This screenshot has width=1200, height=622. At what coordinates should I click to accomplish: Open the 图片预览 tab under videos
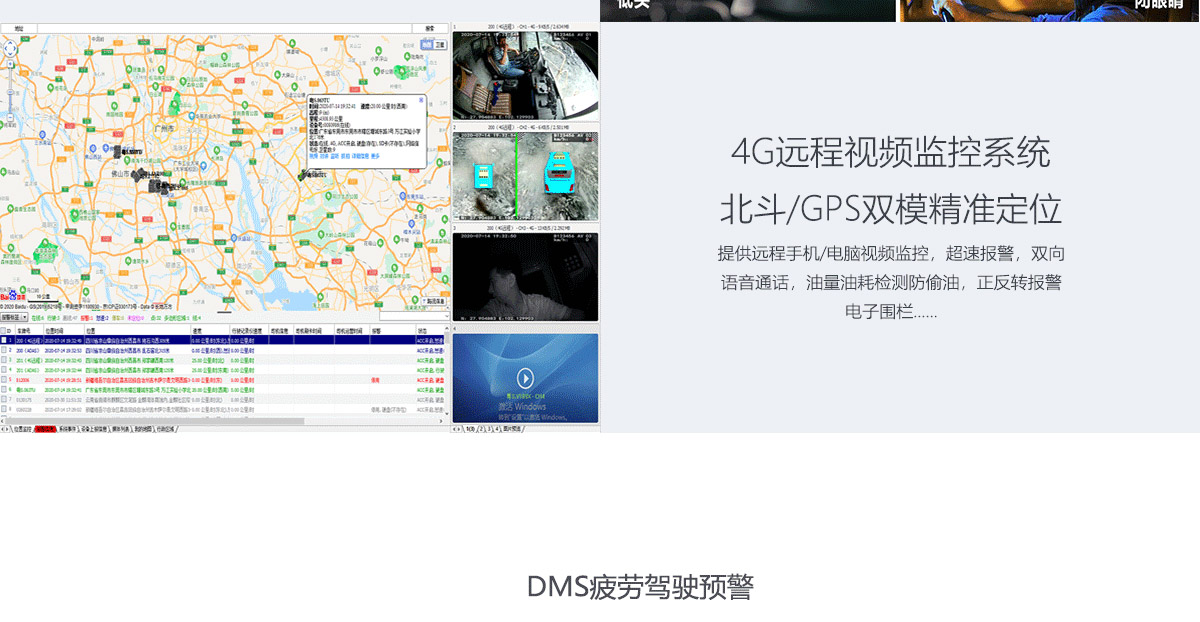click(512, 429)
